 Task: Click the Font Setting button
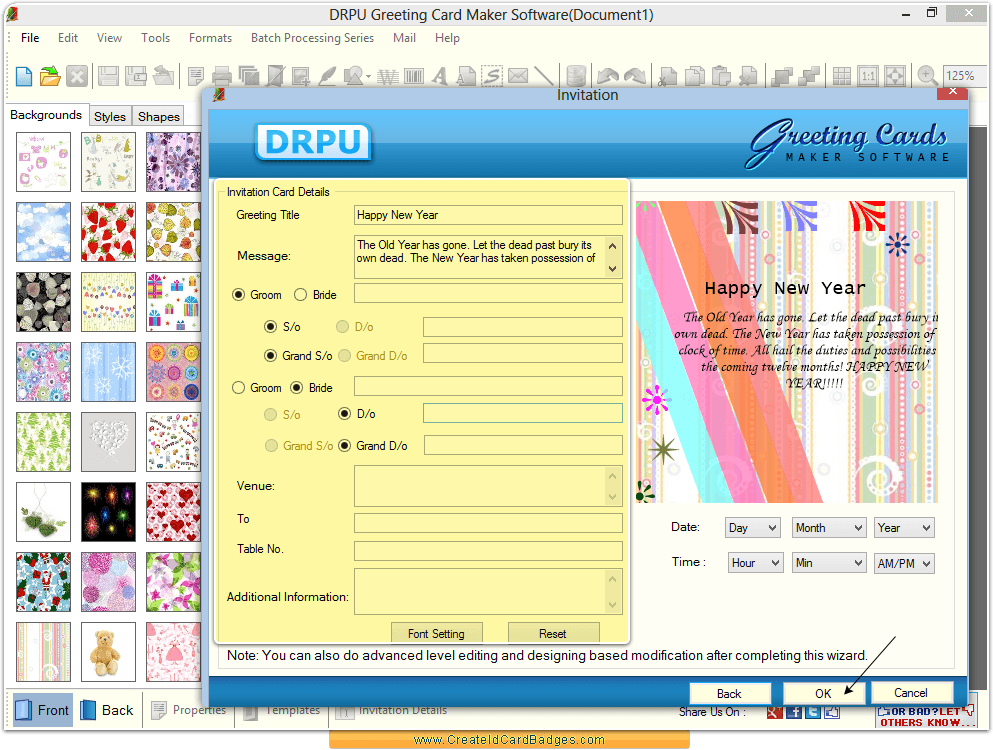[436, 633]
